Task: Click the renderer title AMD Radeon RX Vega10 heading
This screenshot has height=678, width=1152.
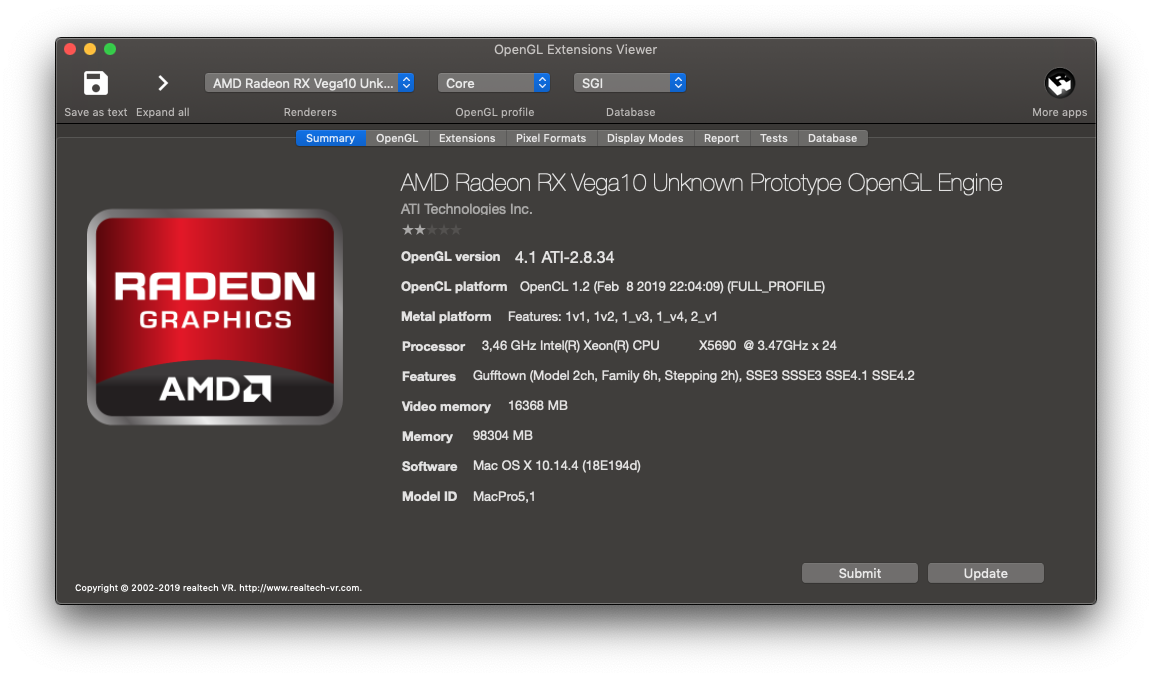Action: coord(701,183)
